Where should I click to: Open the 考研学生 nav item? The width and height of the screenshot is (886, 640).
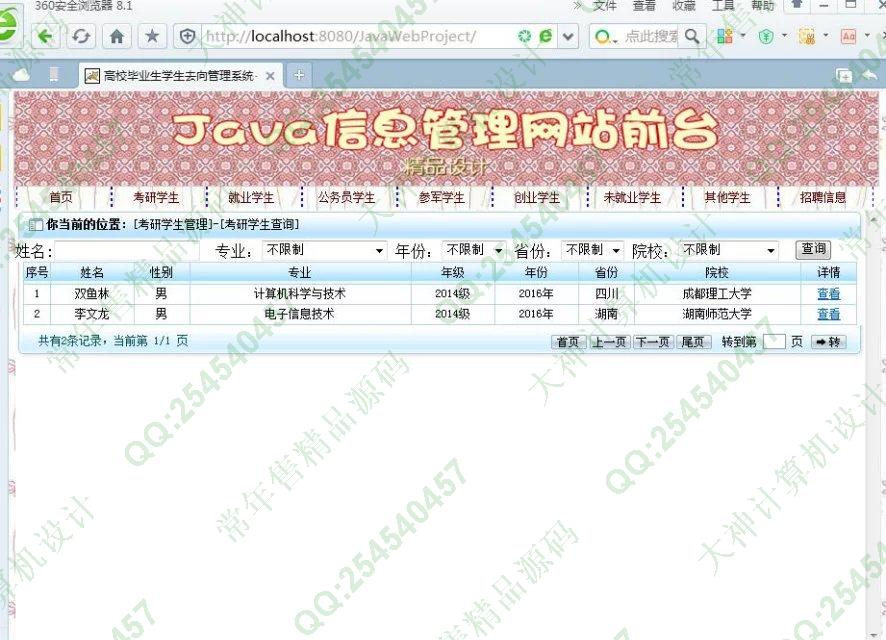[156, 198]
